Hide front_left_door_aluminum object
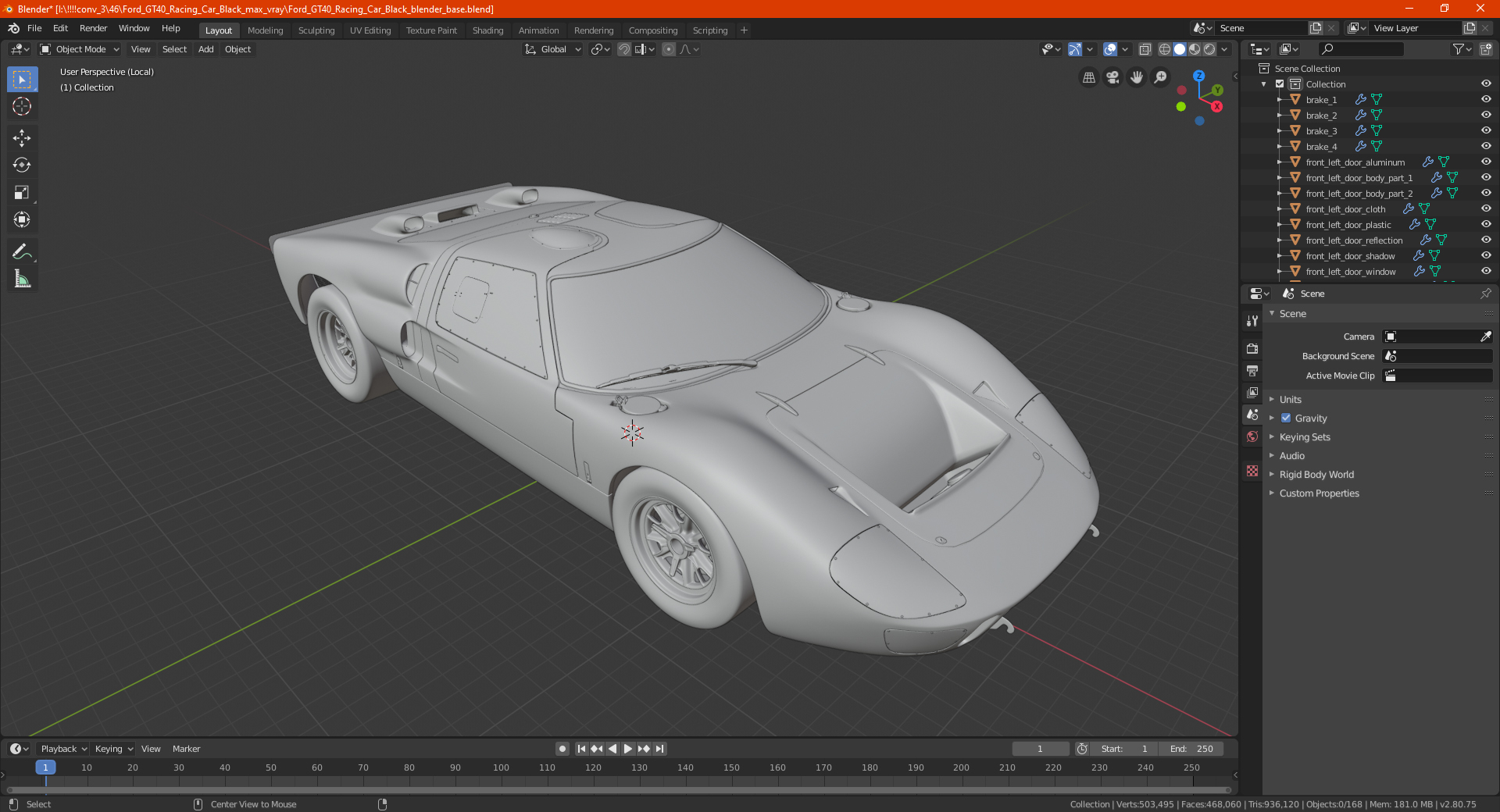 click(x=1486, y=162)
